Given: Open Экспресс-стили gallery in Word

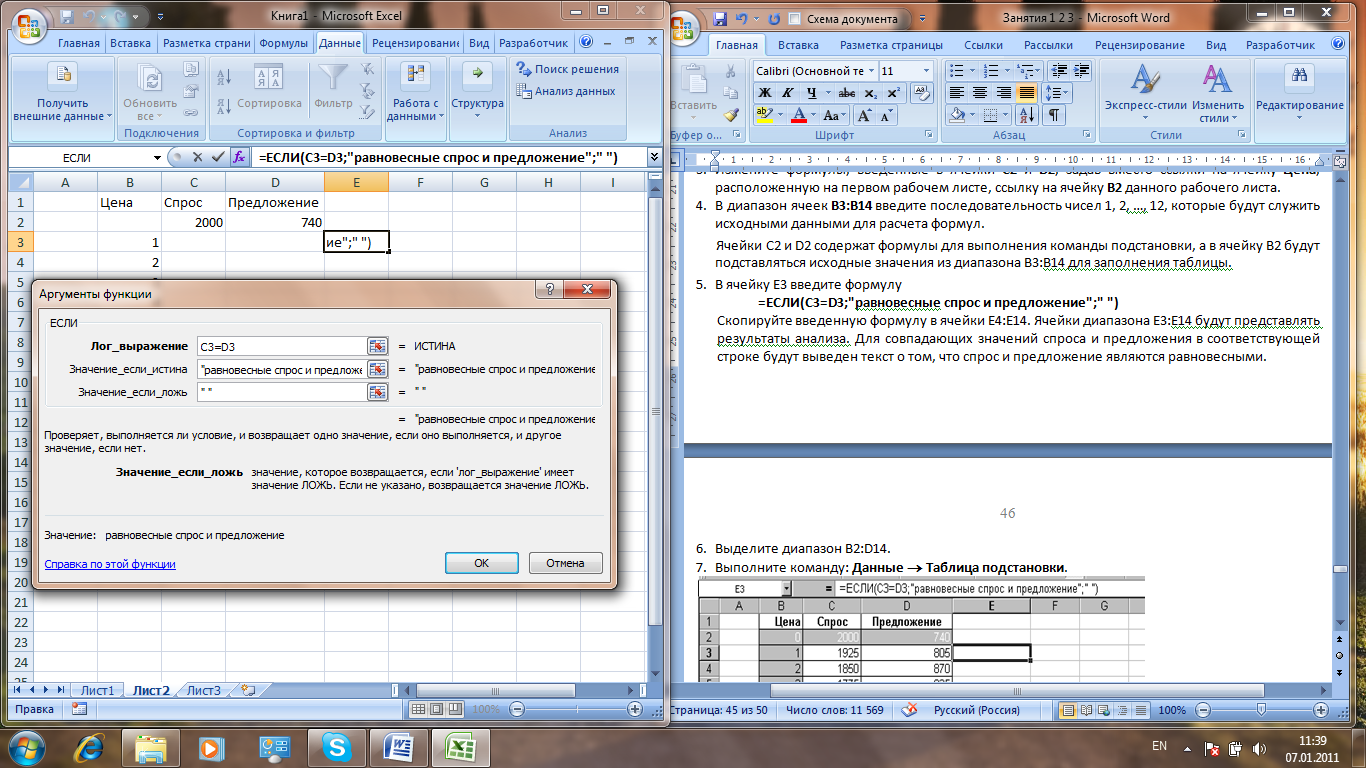Looking at the screenshot, I should point(1145,92).
